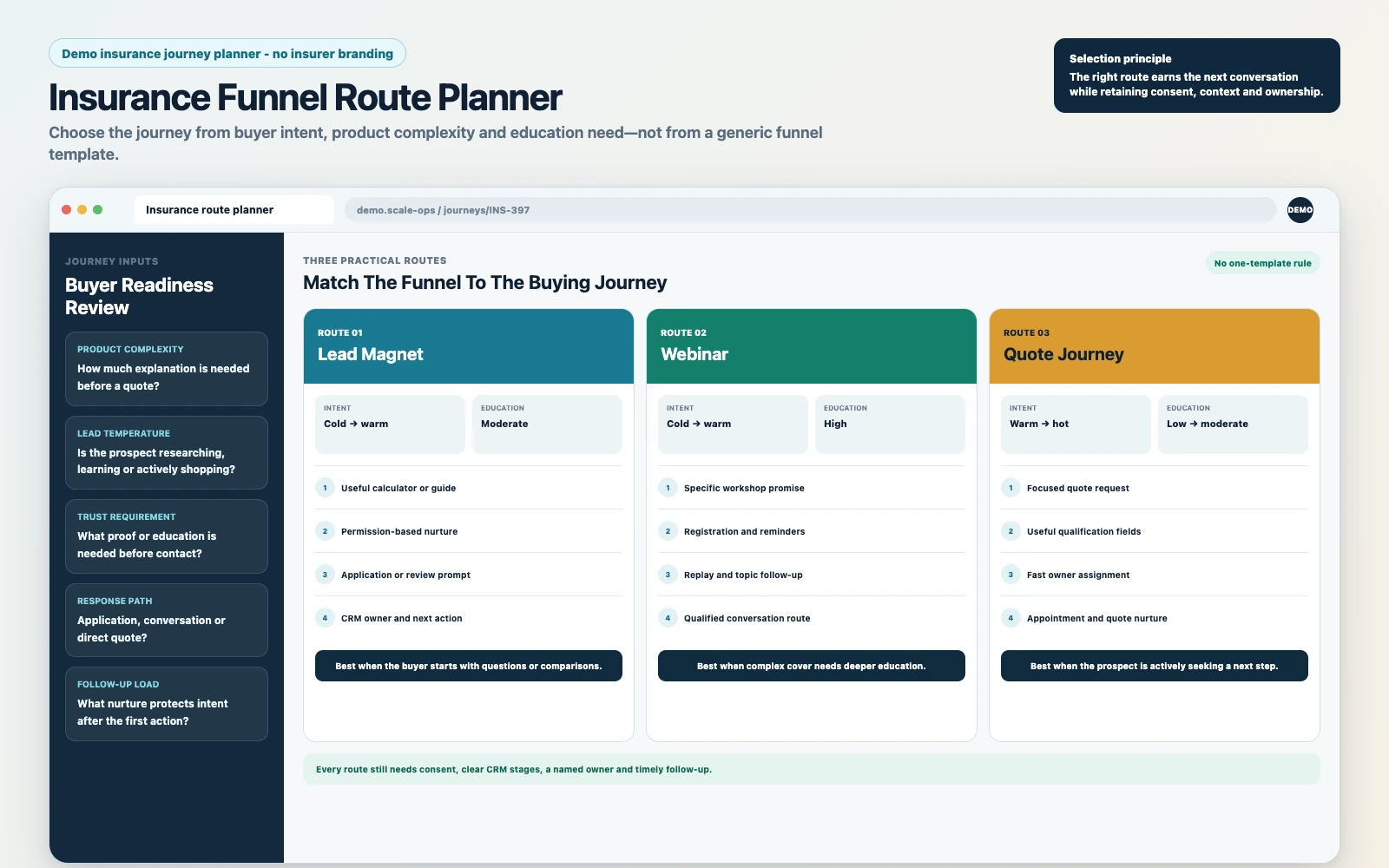Click the text Fast owner assignment
The width and height of the screenshot is (1389, 868).
(x=1078, y=575)
